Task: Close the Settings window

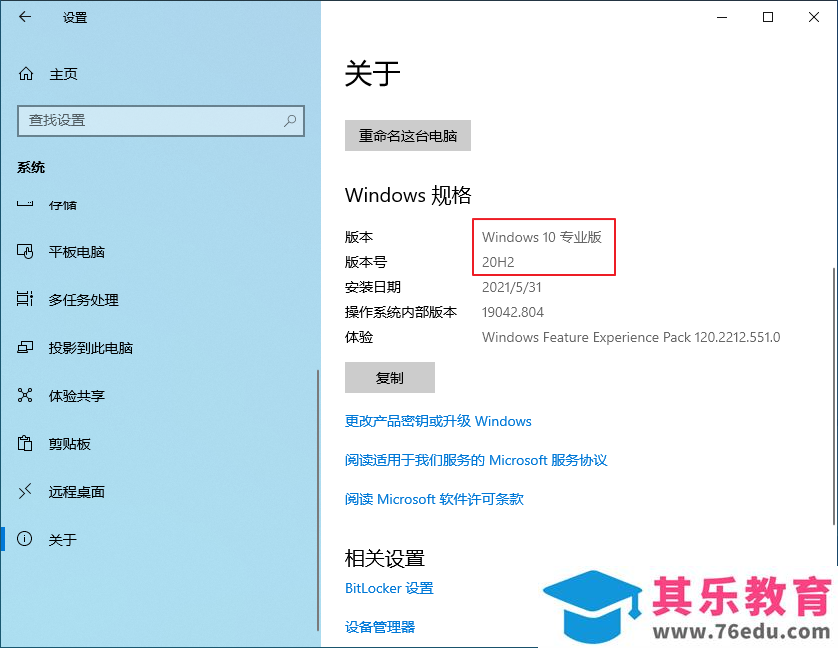Action: tap(814, 17)
